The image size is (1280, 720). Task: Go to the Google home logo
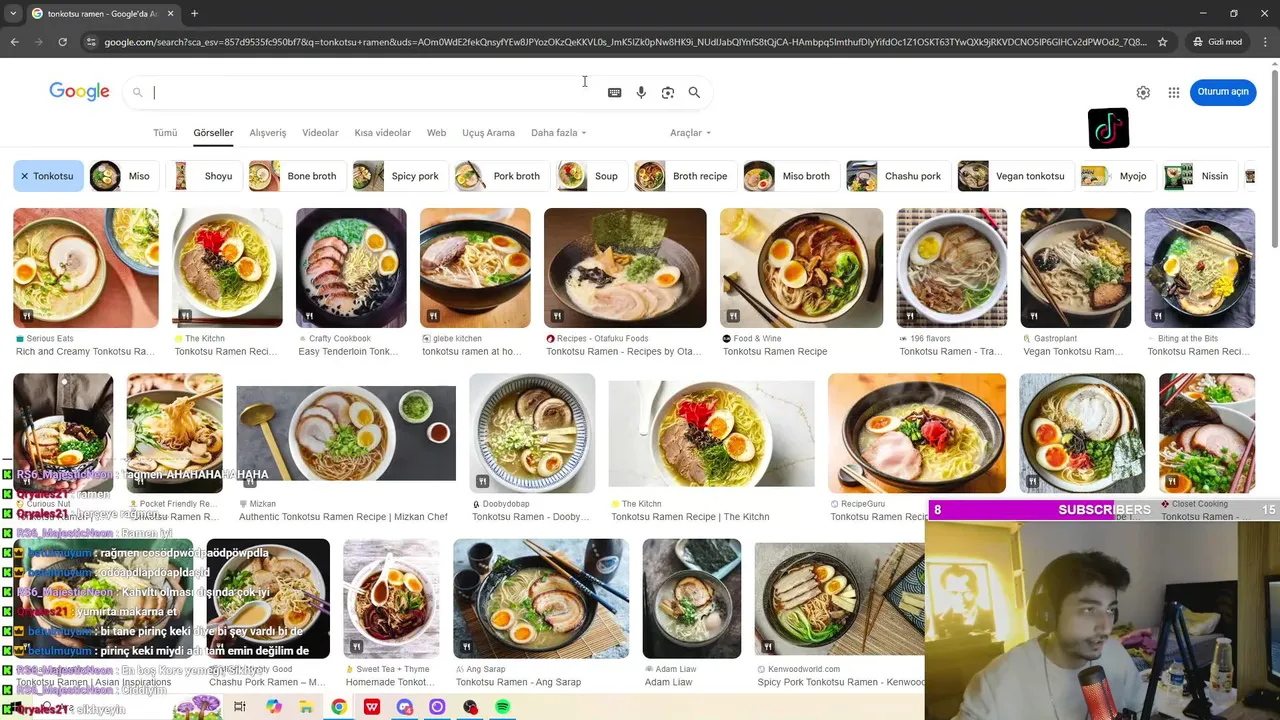point(79,92)
